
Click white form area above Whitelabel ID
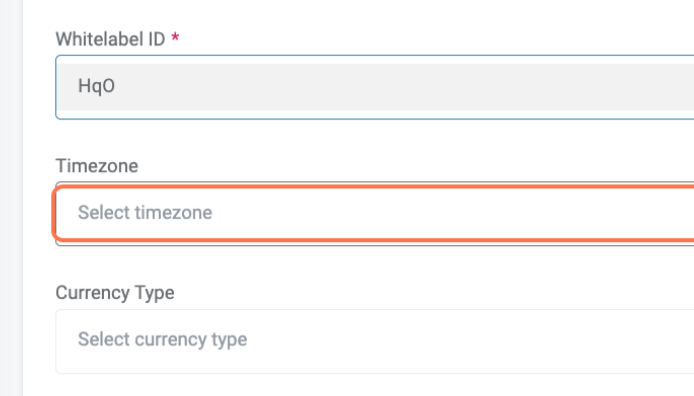[x=374, y=13]
